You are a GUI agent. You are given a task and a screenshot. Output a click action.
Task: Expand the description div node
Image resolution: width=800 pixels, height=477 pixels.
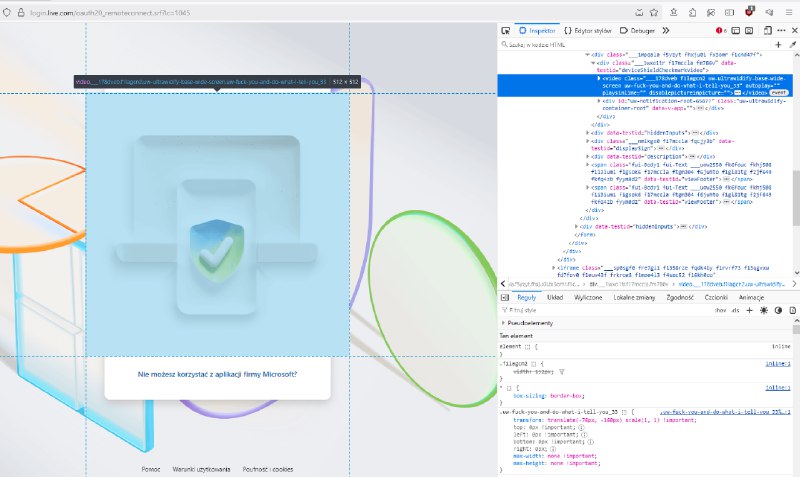[x=587, y=157]
